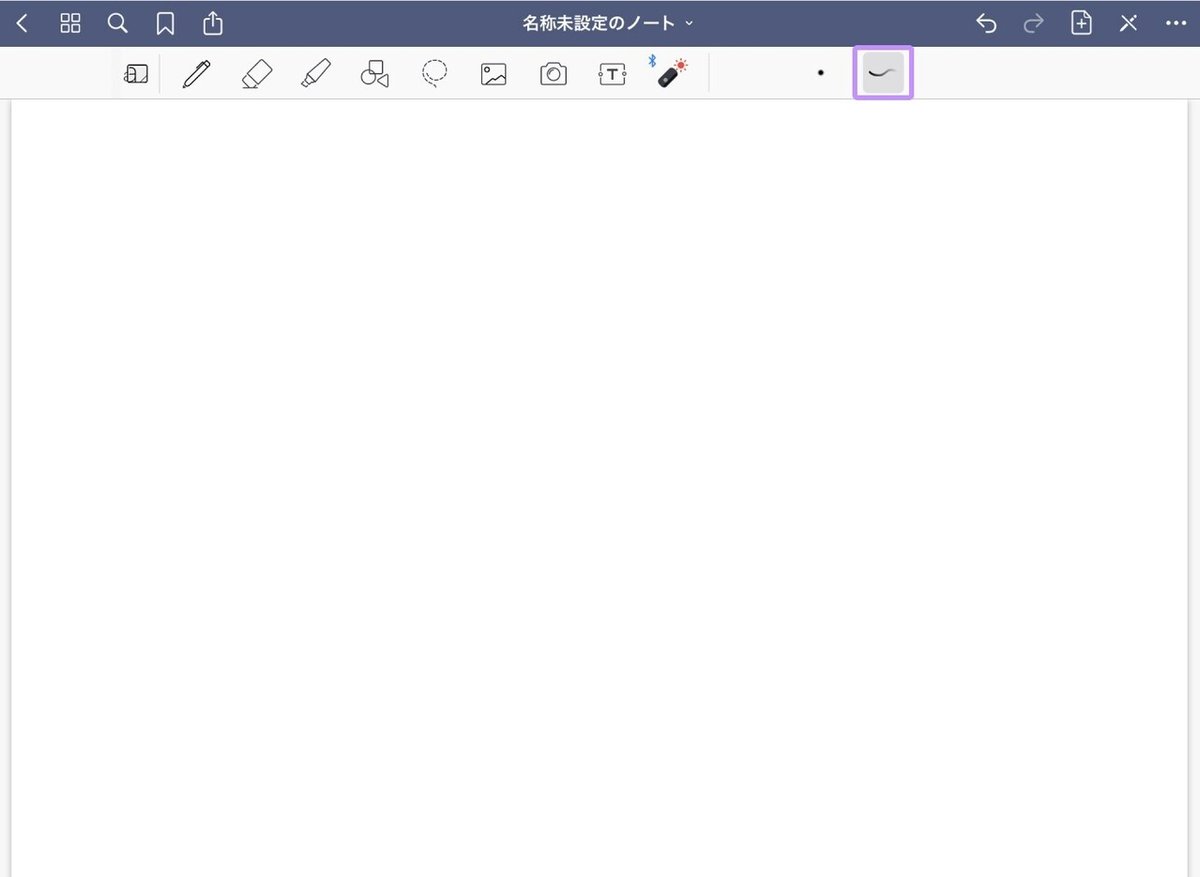This screenshot has height=877, width=1200.
Task: Select the Lasso tool
Action: (434, 74)
